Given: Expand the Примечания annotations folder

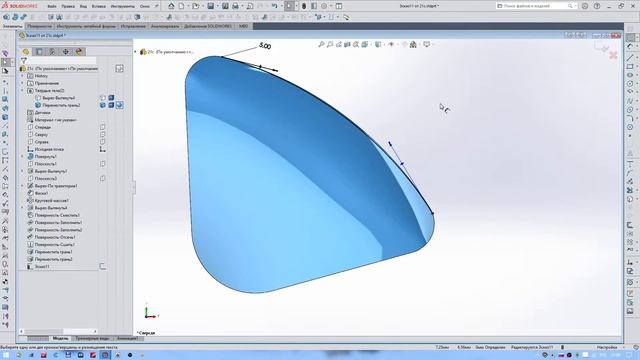Looking at the screenshot, I should coord(22,83).
